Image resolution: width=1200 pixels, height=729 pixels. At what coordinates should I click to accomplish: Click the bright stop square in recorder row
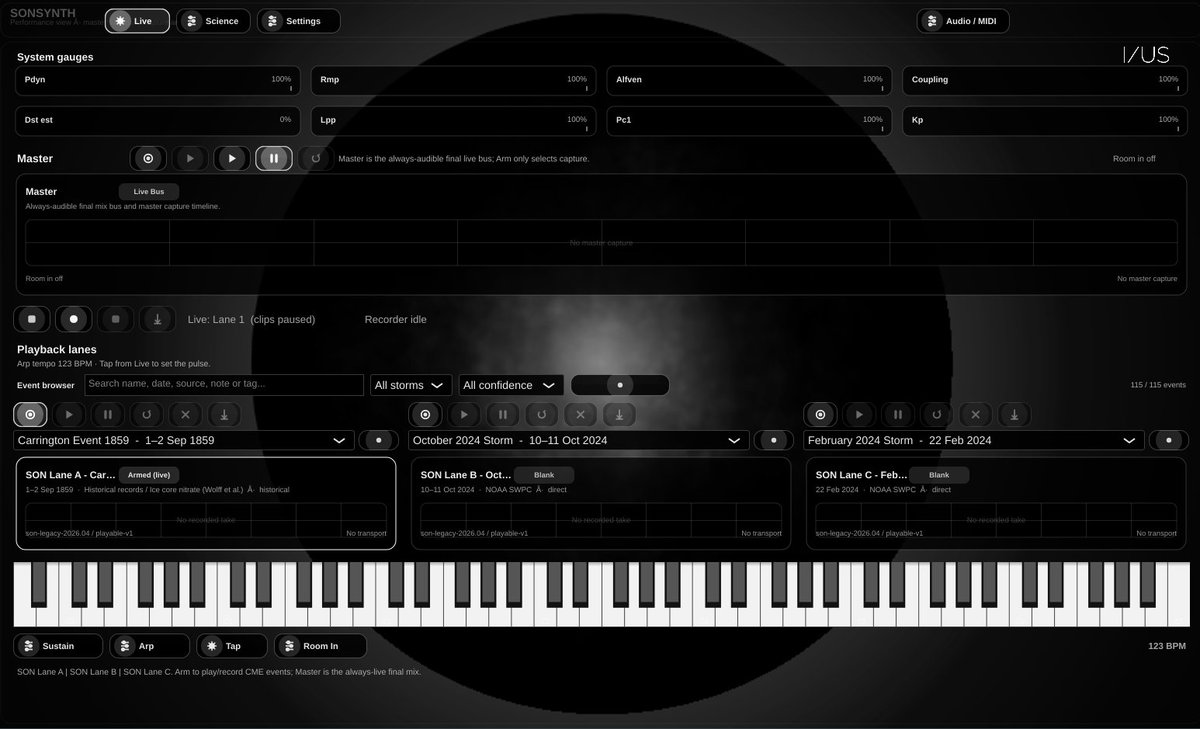32,319
